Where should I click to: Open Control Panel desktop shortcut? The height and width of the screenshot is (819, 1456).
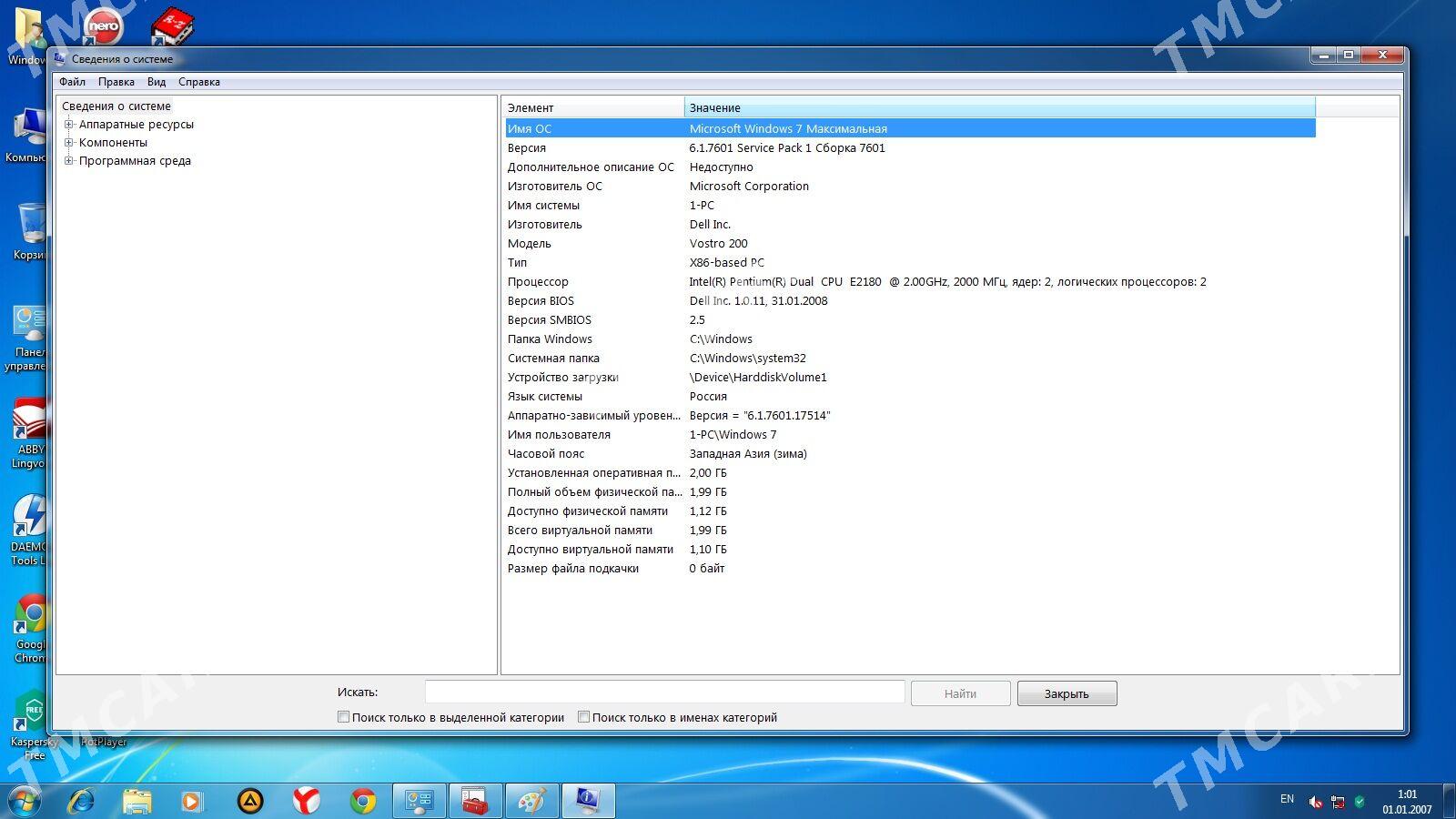tap(27, 338)
